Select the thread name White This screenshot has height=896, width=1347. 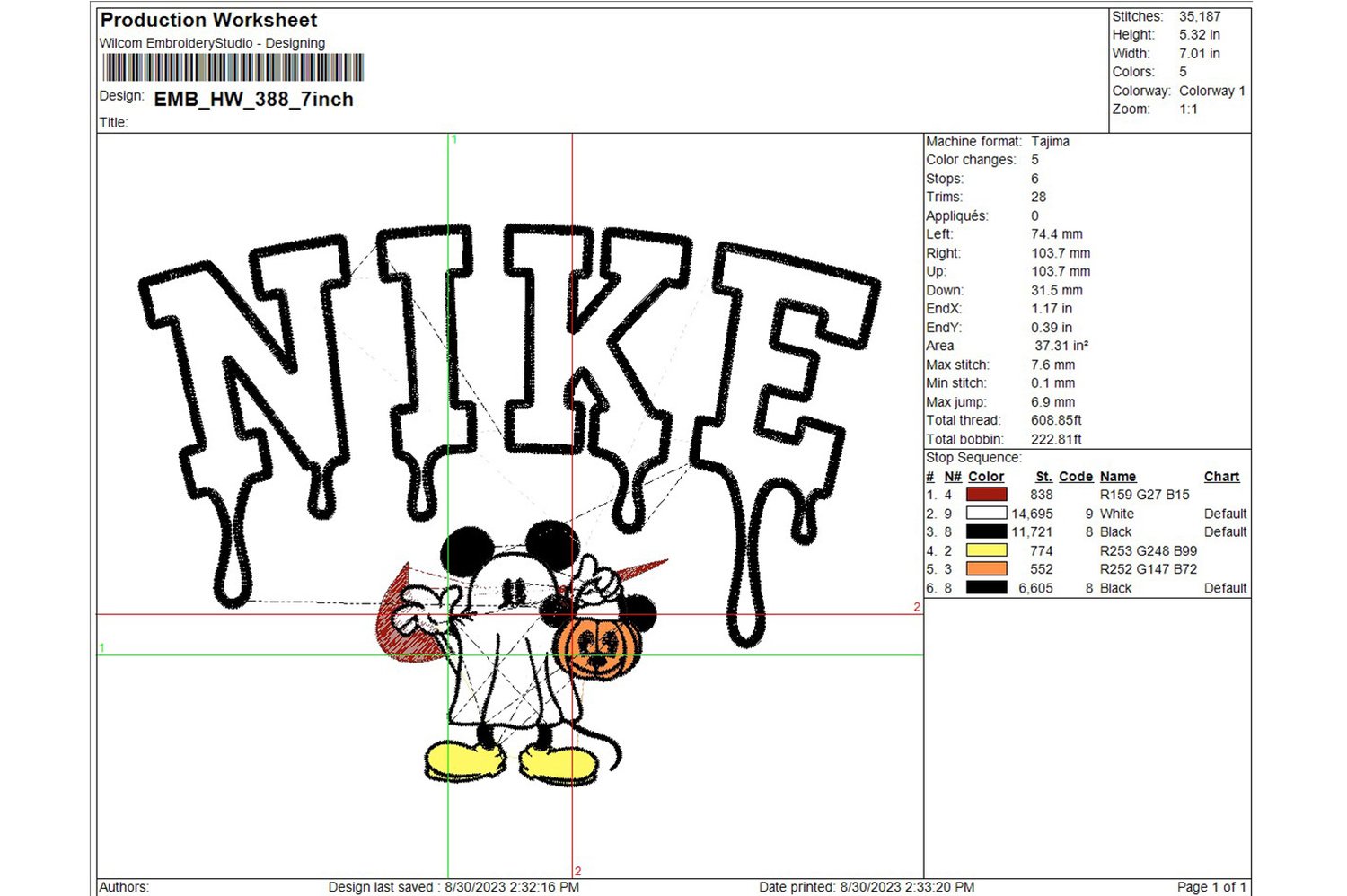point(1117,514)
